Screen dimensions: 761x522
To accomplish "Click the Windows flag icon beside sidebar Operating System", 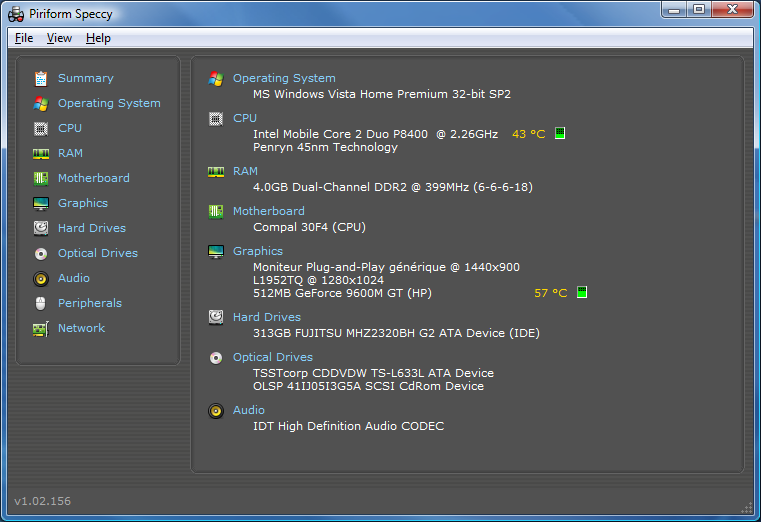I will click(41, 103).
